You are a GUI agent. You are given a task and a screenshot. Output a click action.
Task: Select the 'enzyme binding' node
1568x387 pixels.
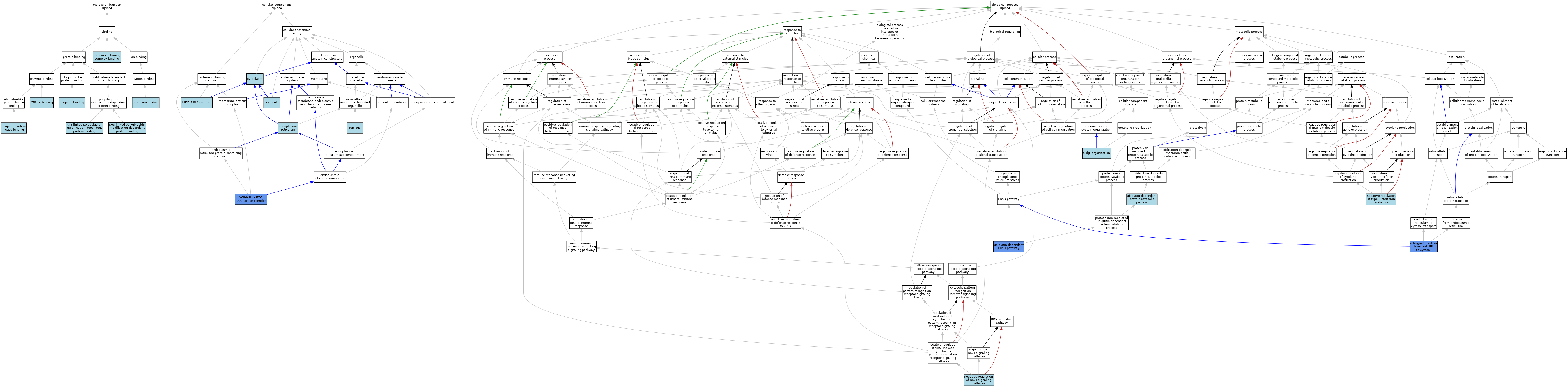click(x=42, y=79)
